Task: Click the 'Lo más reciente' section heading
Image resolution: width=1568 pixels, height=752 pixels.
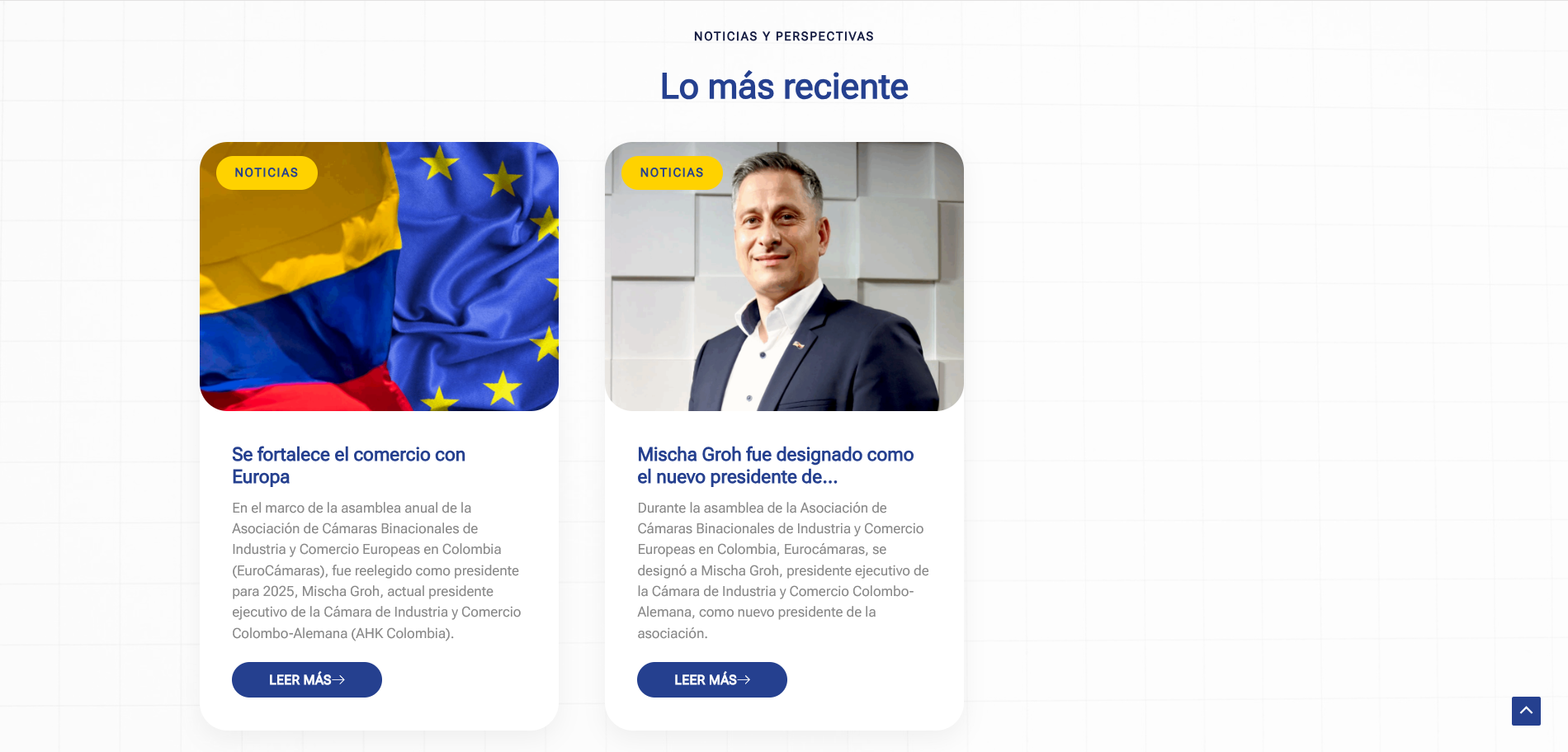Action: [x=784, y=87]
